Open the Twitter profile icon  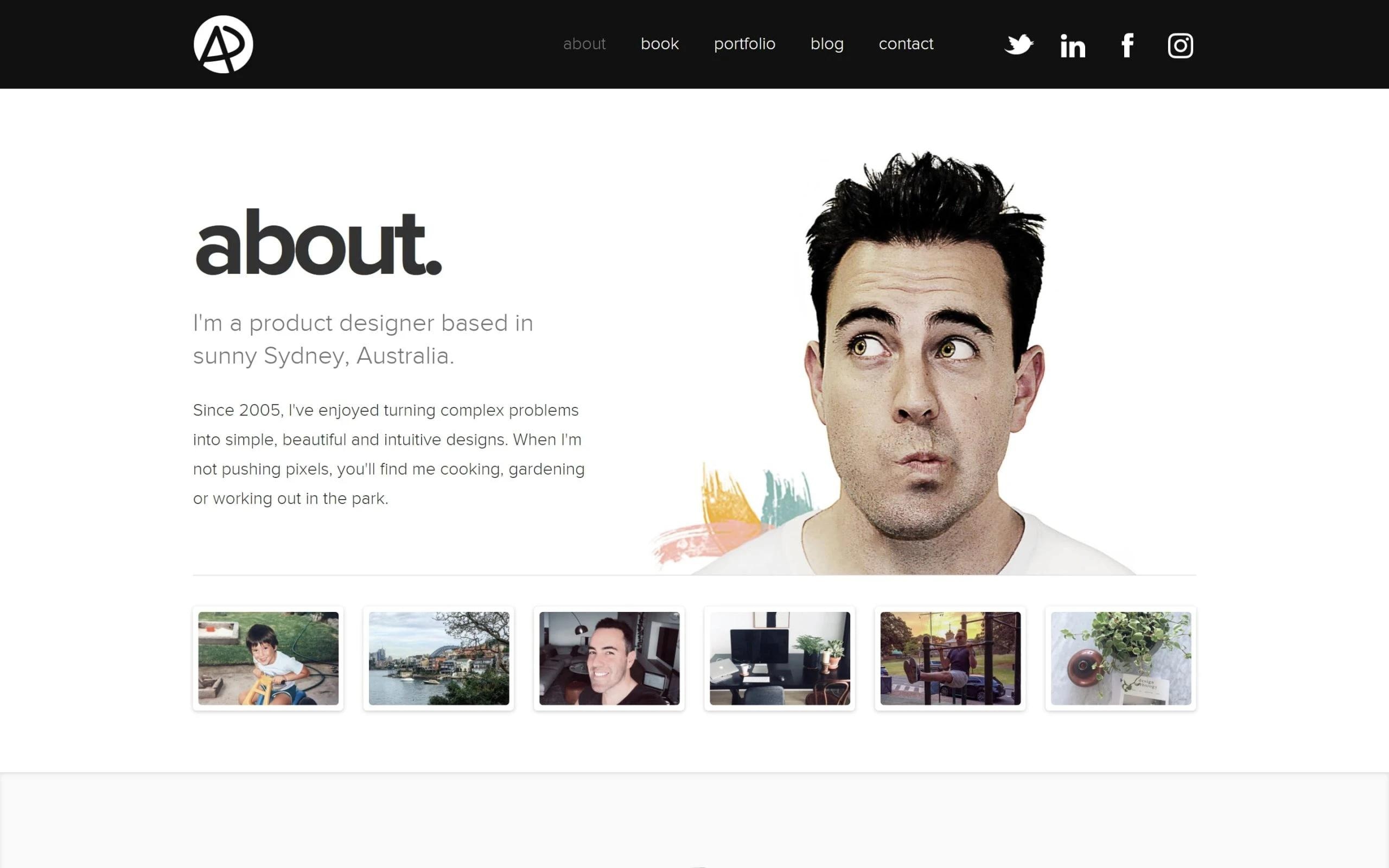tap(1018, 45)
